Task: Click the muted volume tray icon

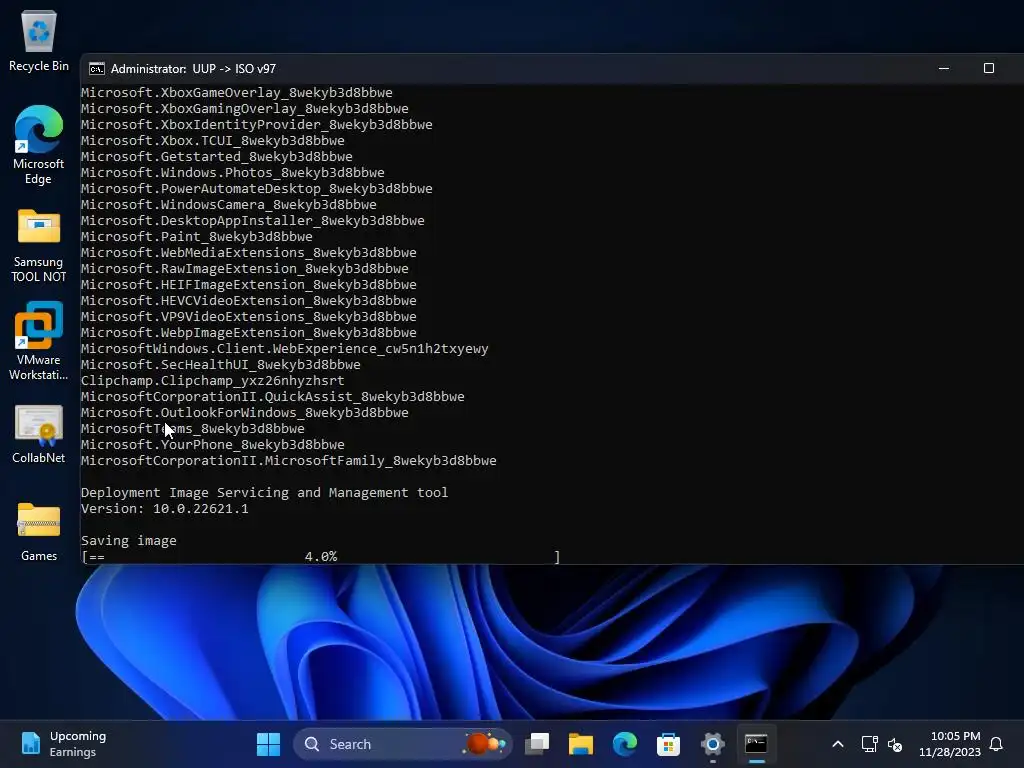Action: (x=895, y=744)
